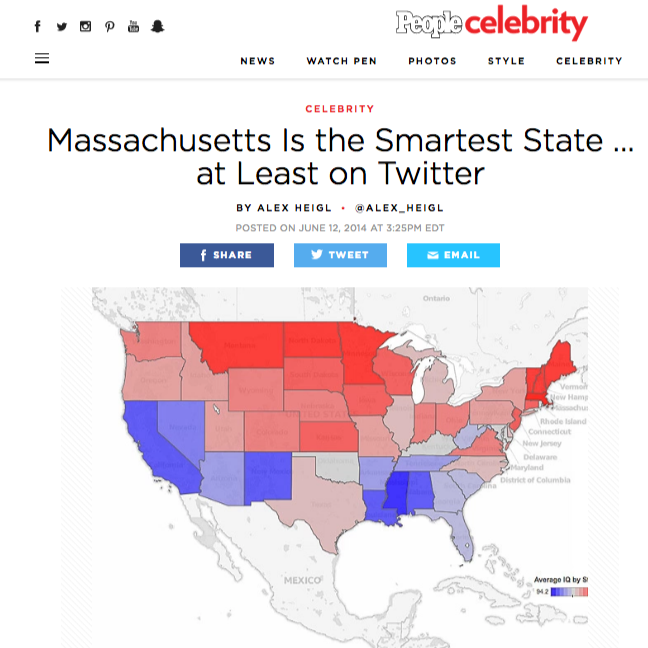Share the article on Facebook
This screenshot has height=648, width=648.
[227, 255]
